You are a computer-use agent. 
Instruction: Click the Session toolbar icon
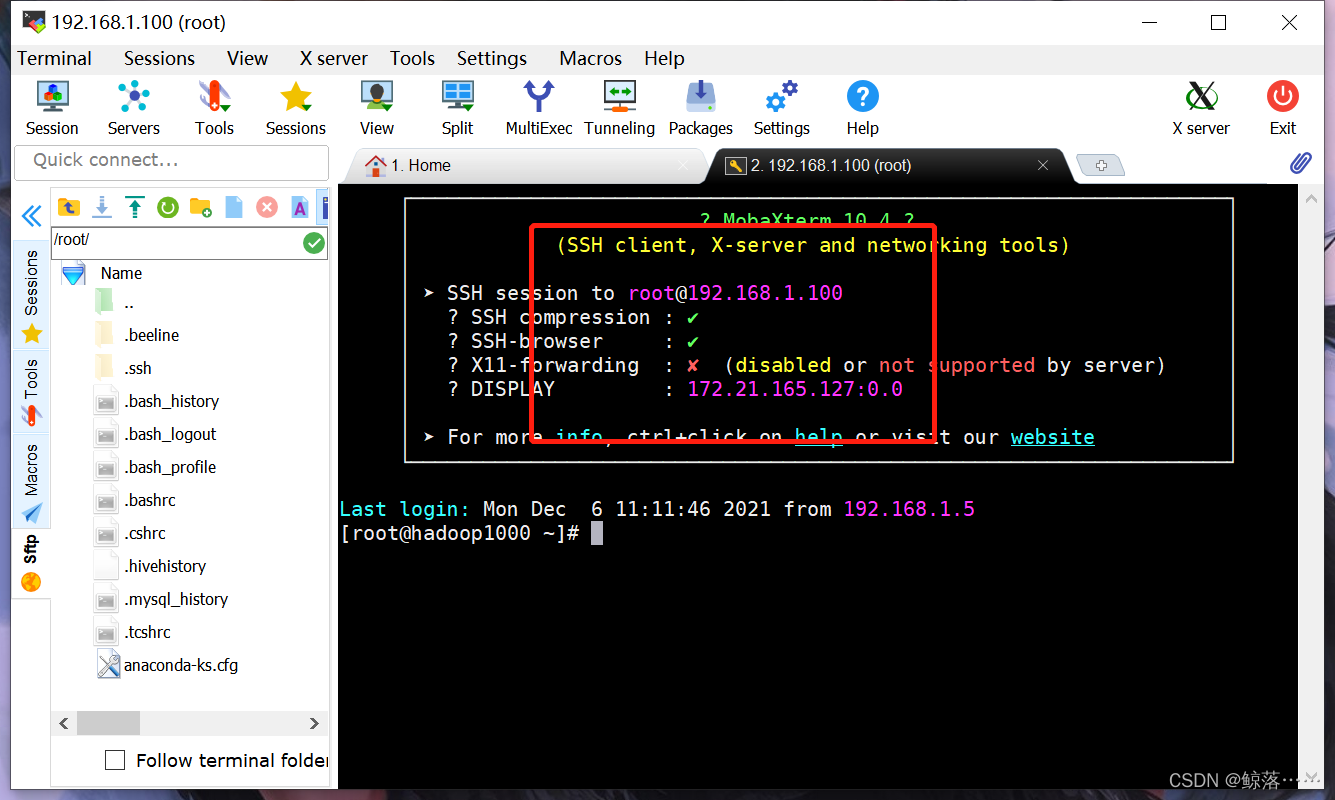[52, 108]
